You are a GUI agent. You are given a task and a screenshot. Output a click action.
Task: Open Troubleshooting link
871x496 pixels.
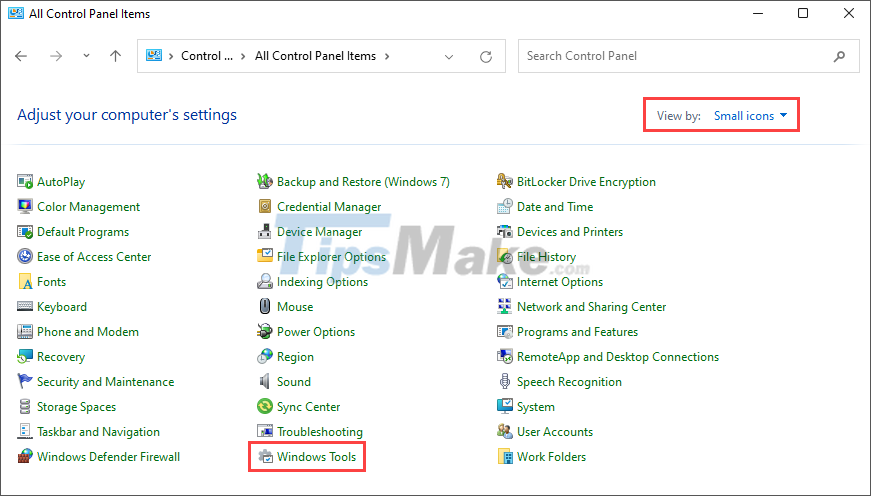[320, 432]
